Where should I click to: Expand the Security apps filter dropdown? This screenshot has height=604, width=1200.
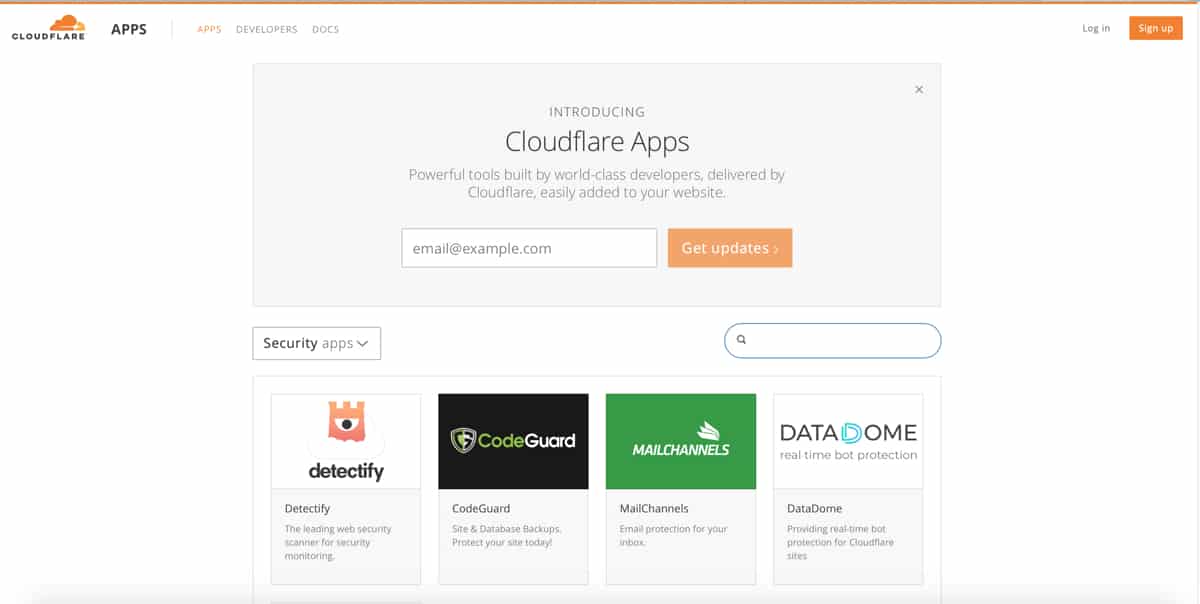pyautogui.click(x=316, y=343)
